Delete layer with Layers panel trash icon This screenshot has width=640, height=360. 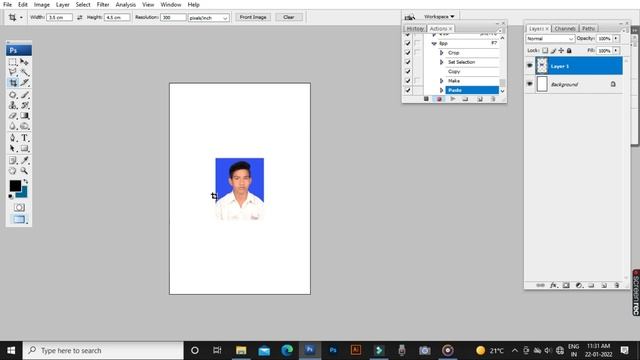pos(616,285)
